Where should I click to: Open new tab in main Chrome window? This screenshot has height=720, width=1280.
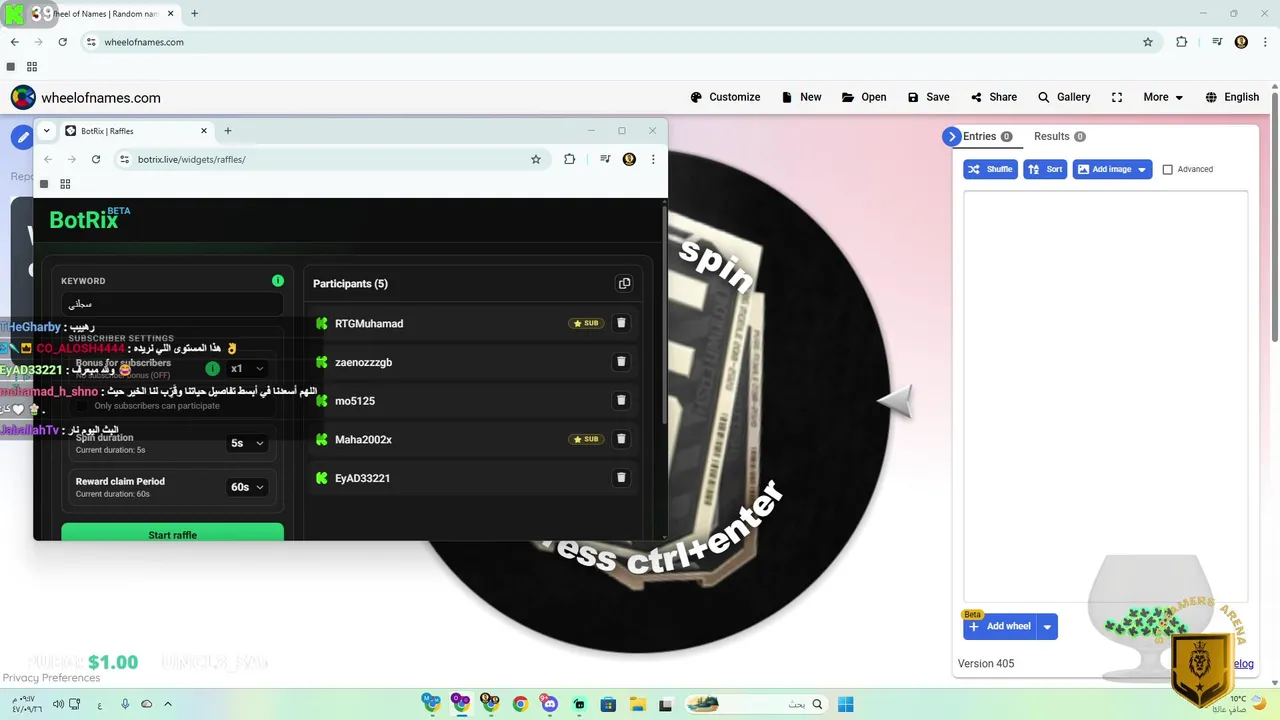(194, 14)
